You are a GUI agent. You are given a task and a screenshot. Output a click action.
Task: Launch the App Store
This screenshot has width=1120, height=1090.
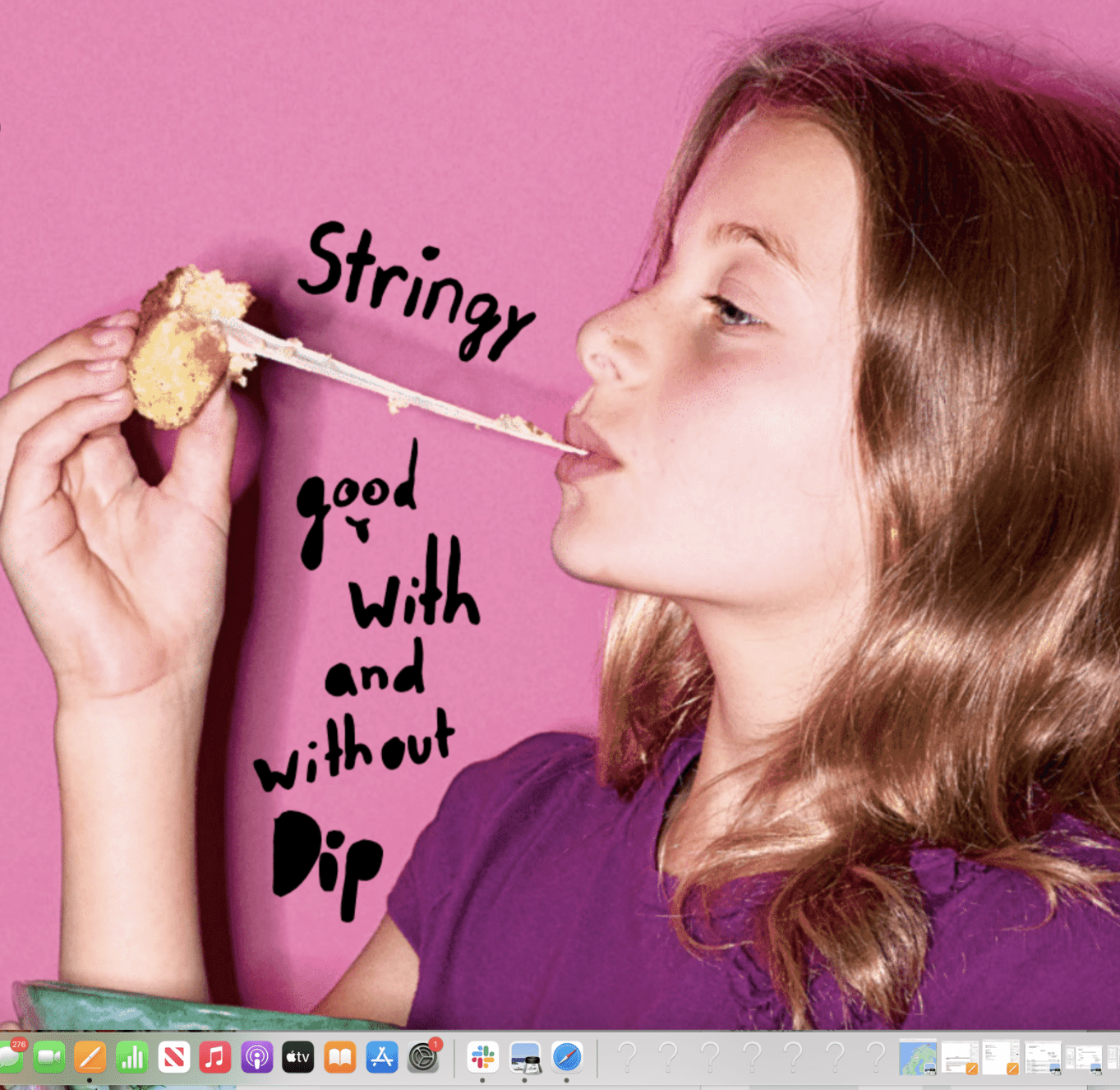coord(381,1057)
